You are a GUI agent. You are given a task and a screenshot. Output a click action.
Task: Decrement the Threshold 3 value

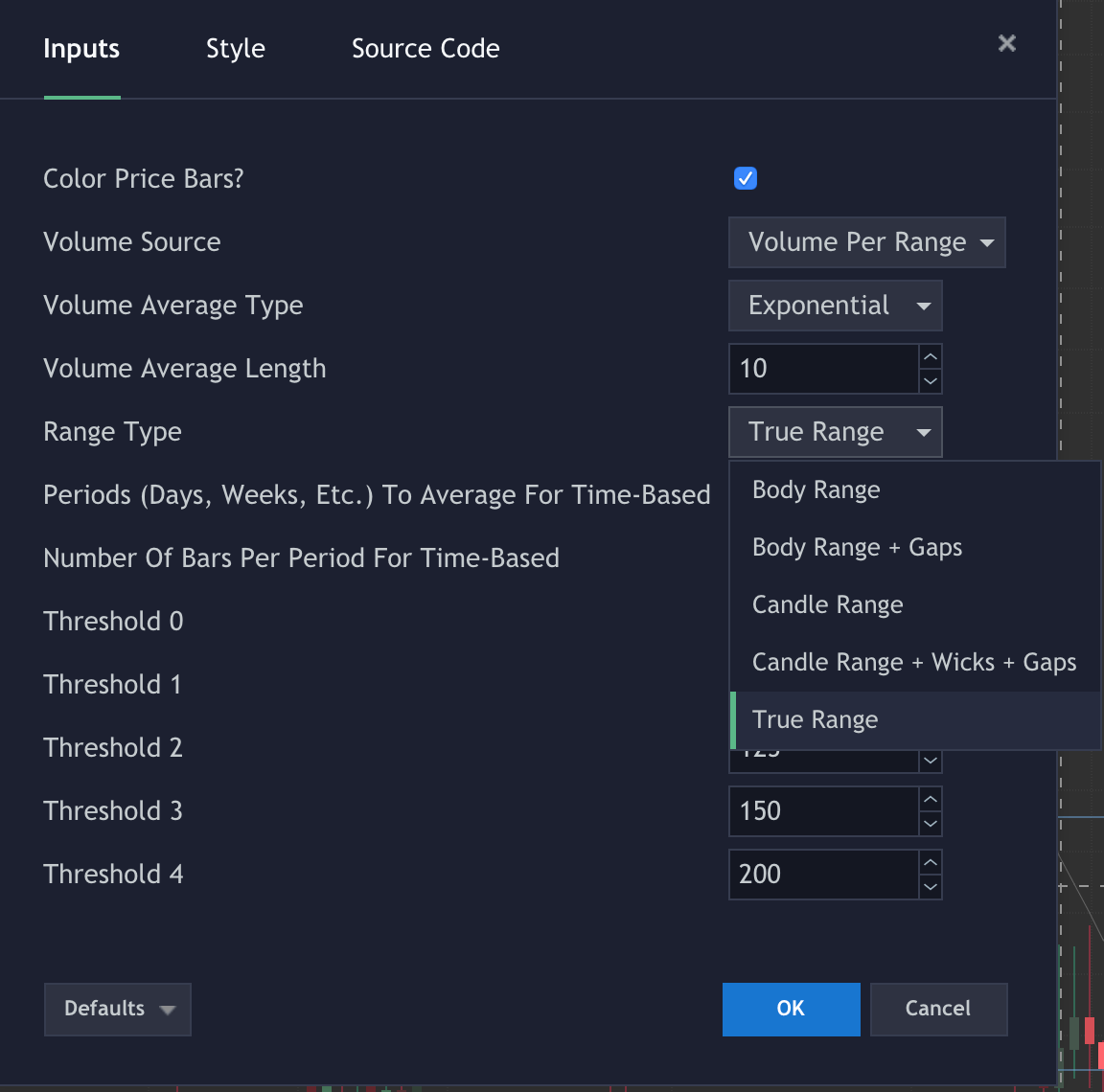(x=930, y=823)
